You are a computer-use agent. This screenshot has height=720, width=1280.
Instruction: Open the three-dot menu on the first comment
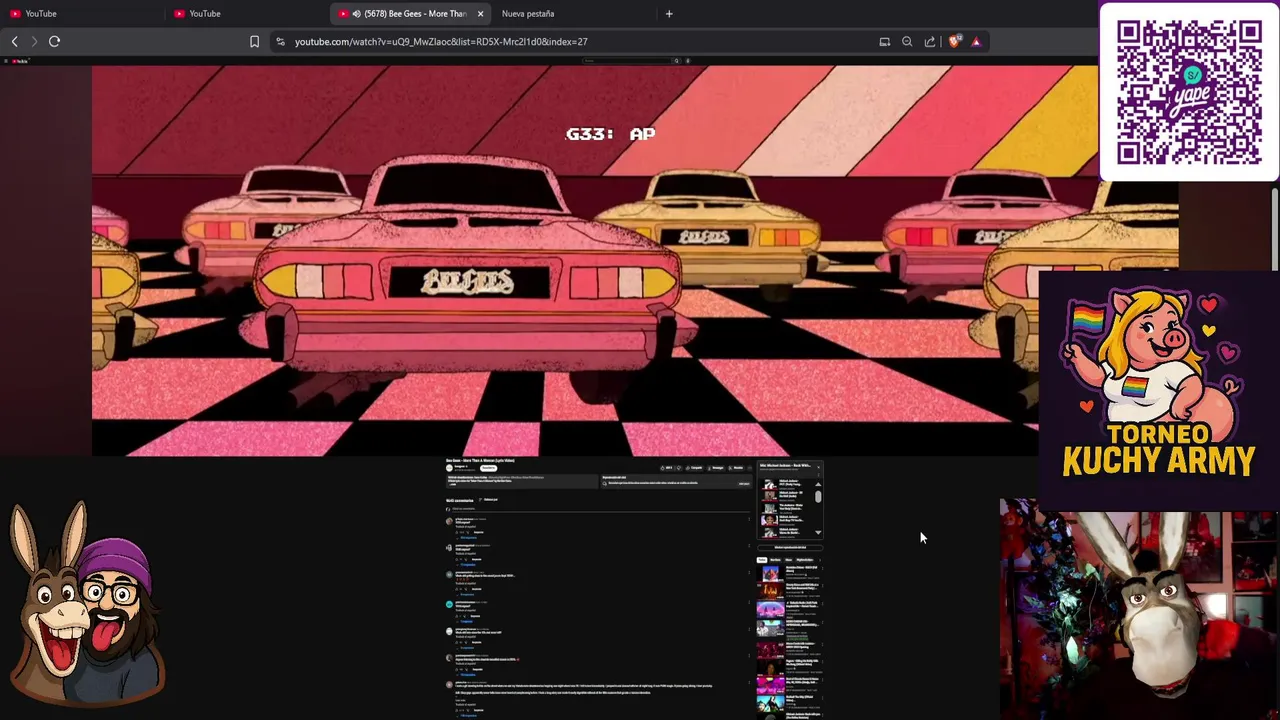pyautogui.click(x=749, y=519)
